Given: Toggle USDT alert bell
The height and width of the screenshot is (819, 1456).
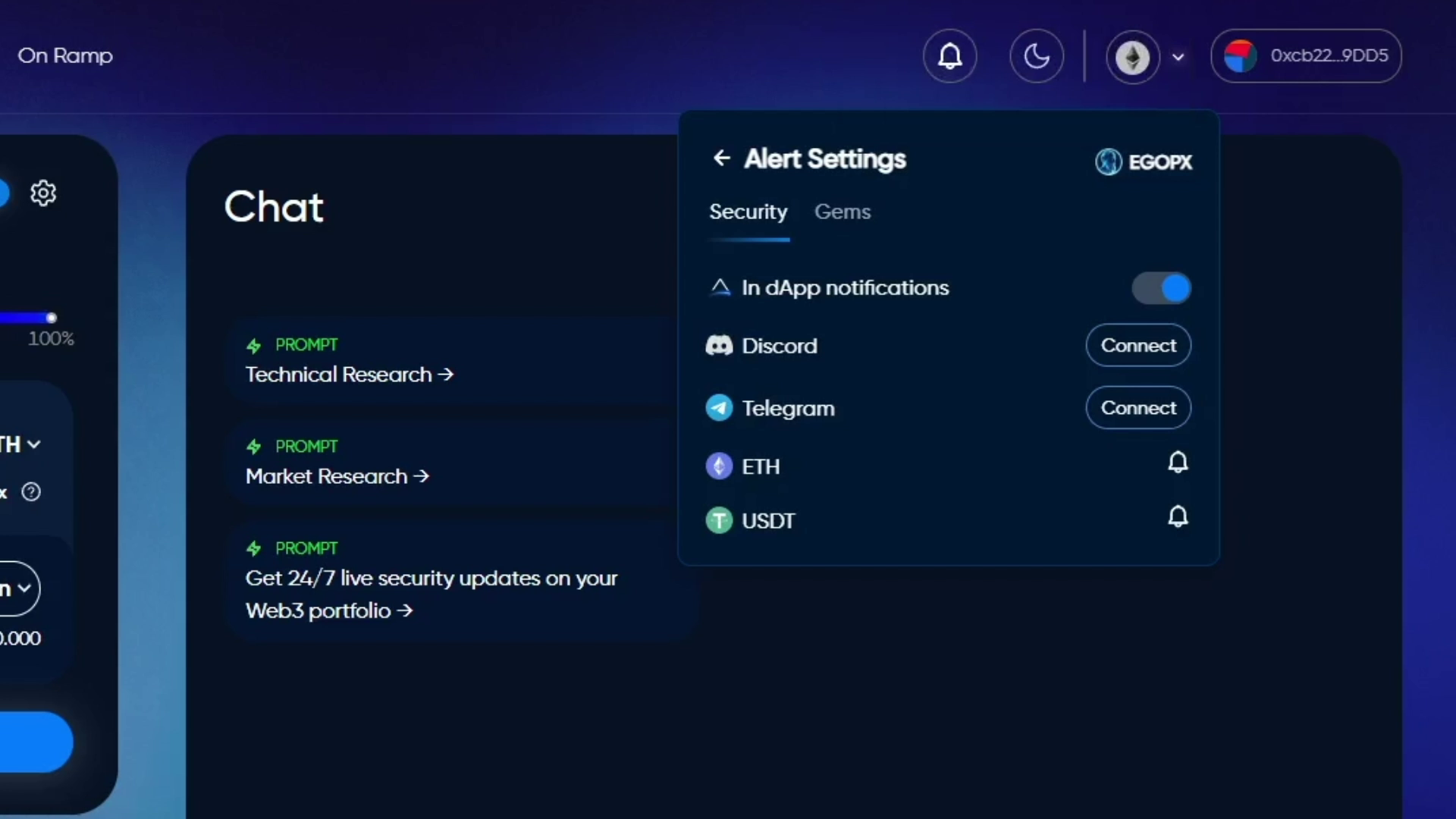Looking at the screenshot, I should click(x=1177, y=517).
